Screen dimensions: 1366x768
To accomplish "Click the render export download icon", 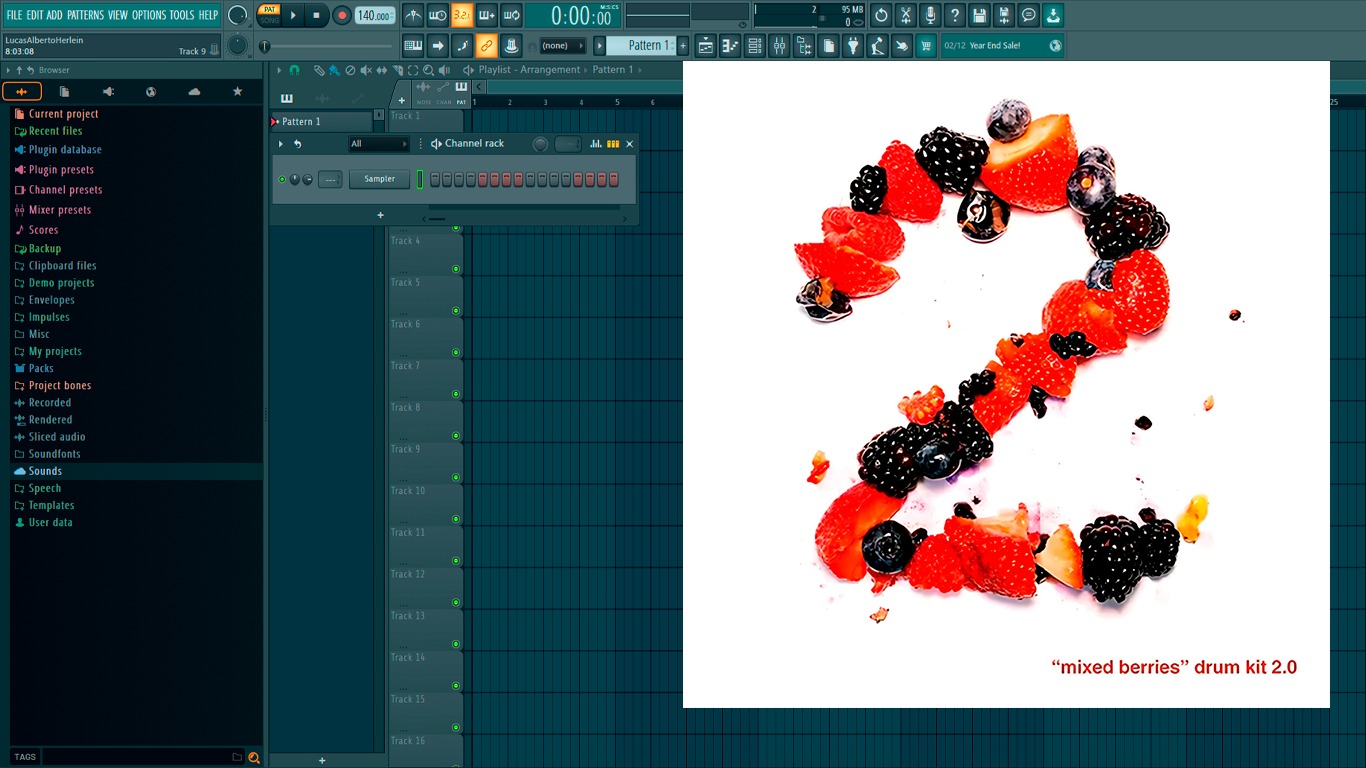I will click(x=1053, y=15).
